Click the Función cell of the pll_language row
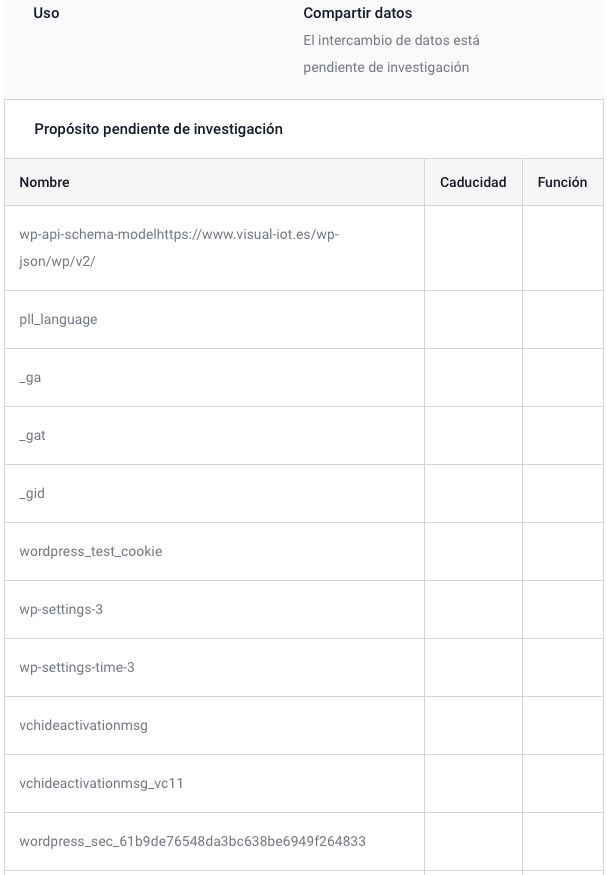 click(562, 320)
